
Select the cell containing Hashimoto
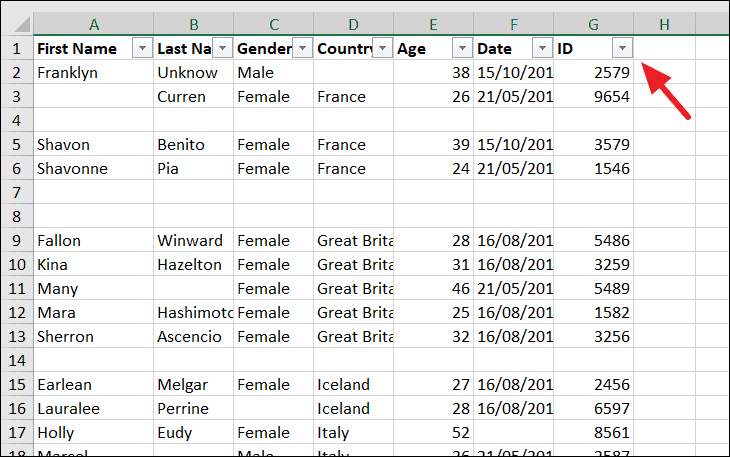pyautogui.click(x=193, y=312)
